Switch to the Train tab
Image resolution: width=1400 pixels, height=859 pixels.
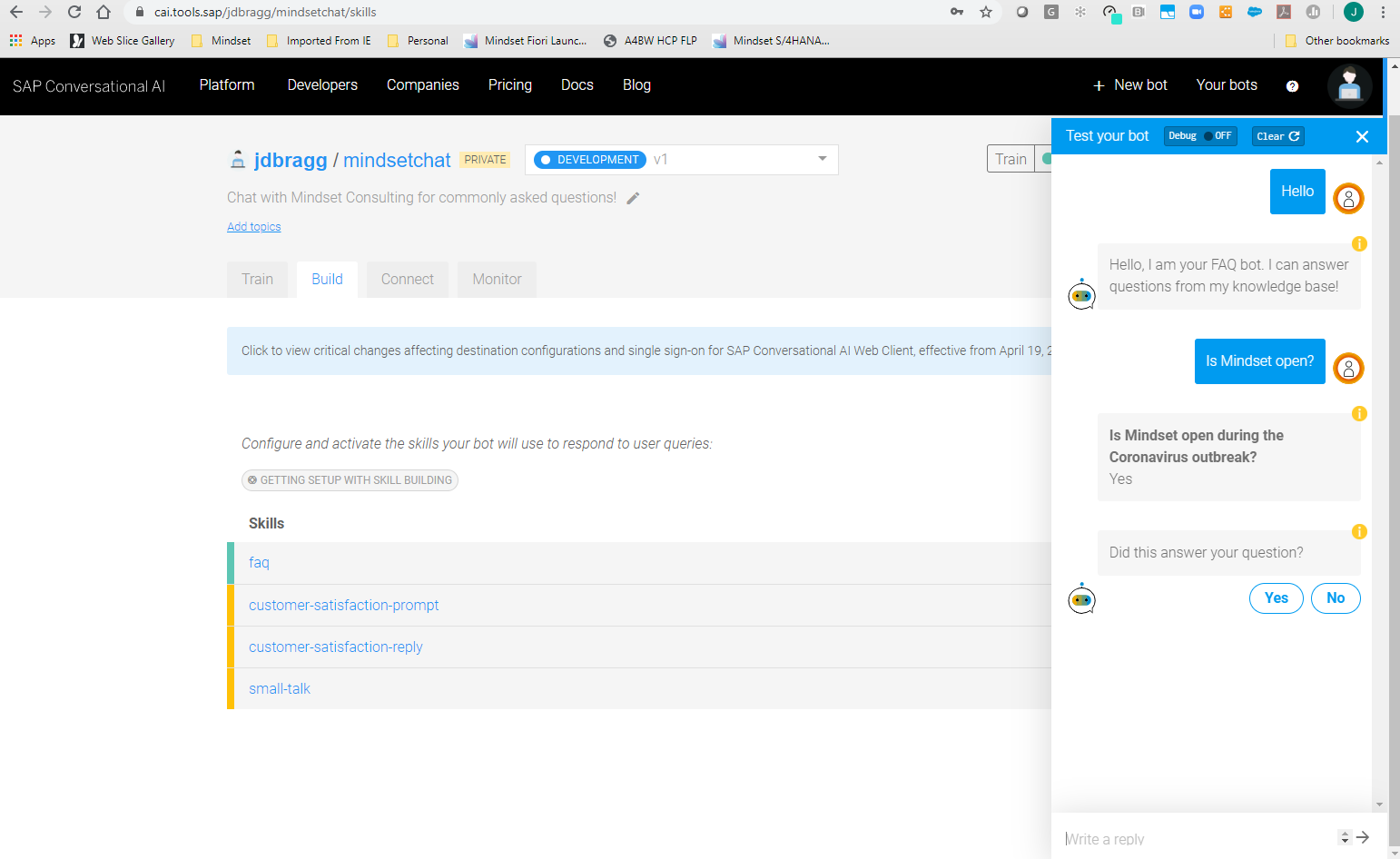click(257, 280)
